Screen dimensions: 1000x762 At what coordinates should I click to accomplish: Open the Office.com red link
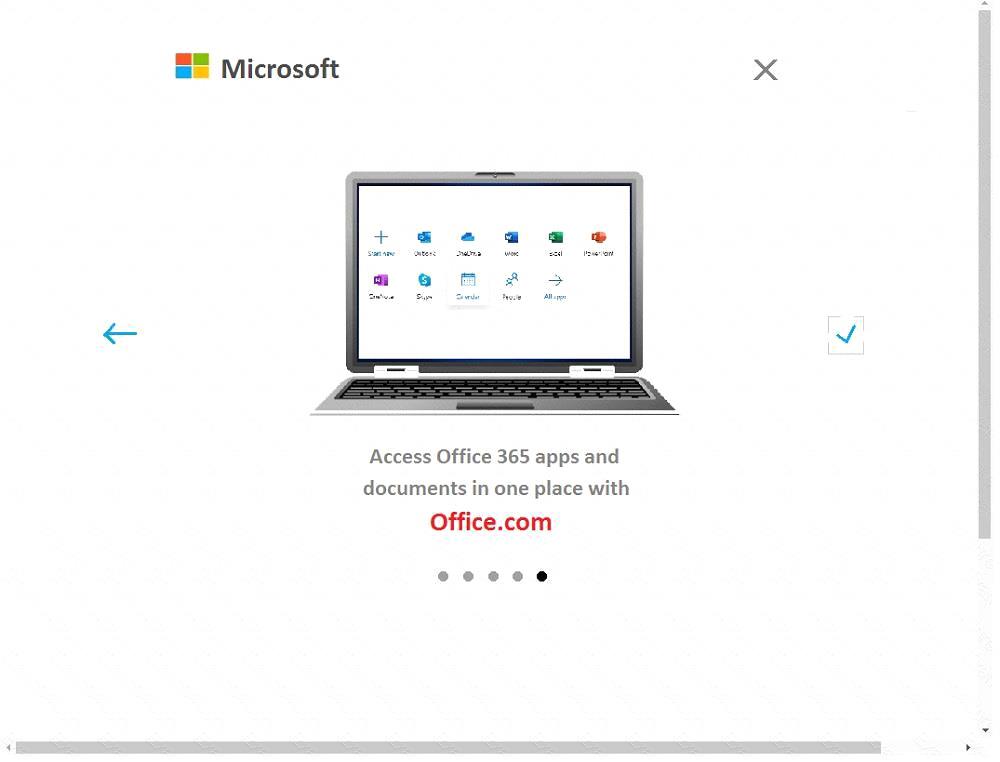point(490,522)
